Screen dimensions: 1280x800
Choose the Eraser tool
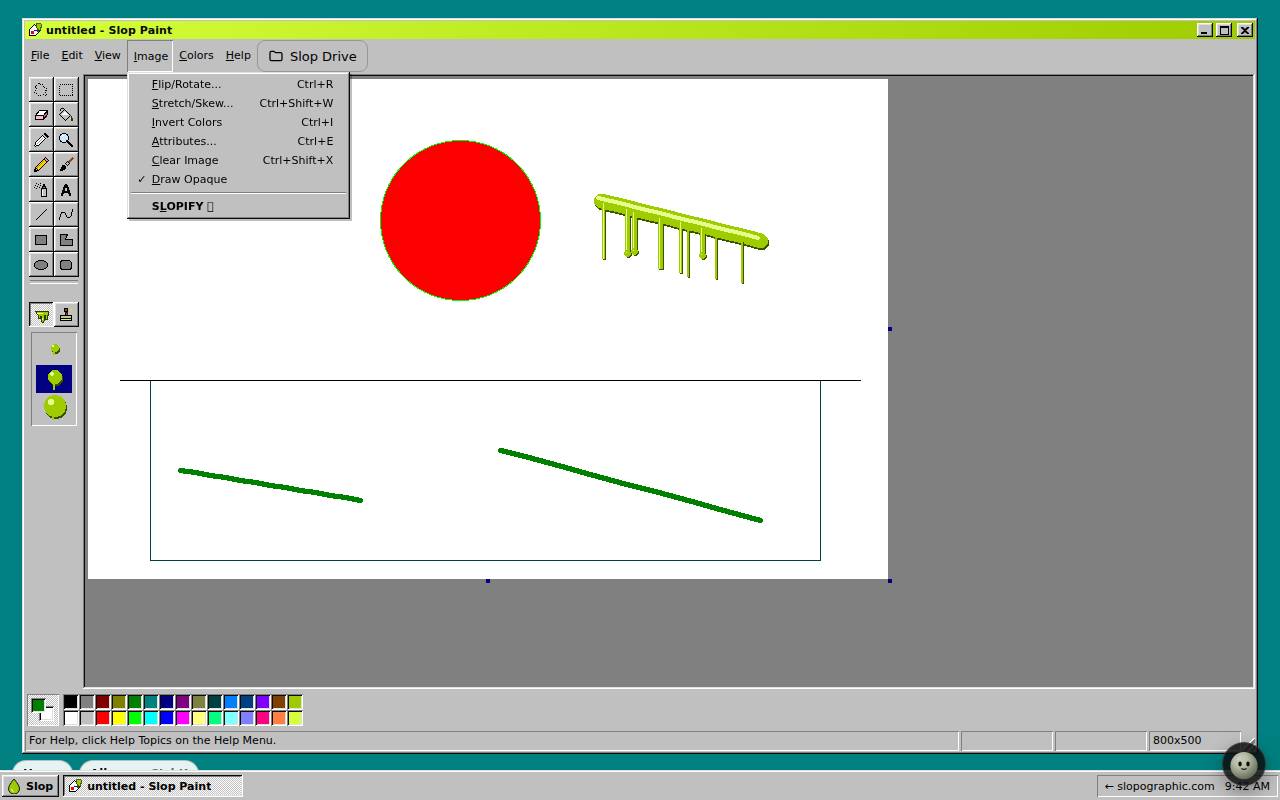(x=41, y=114)
